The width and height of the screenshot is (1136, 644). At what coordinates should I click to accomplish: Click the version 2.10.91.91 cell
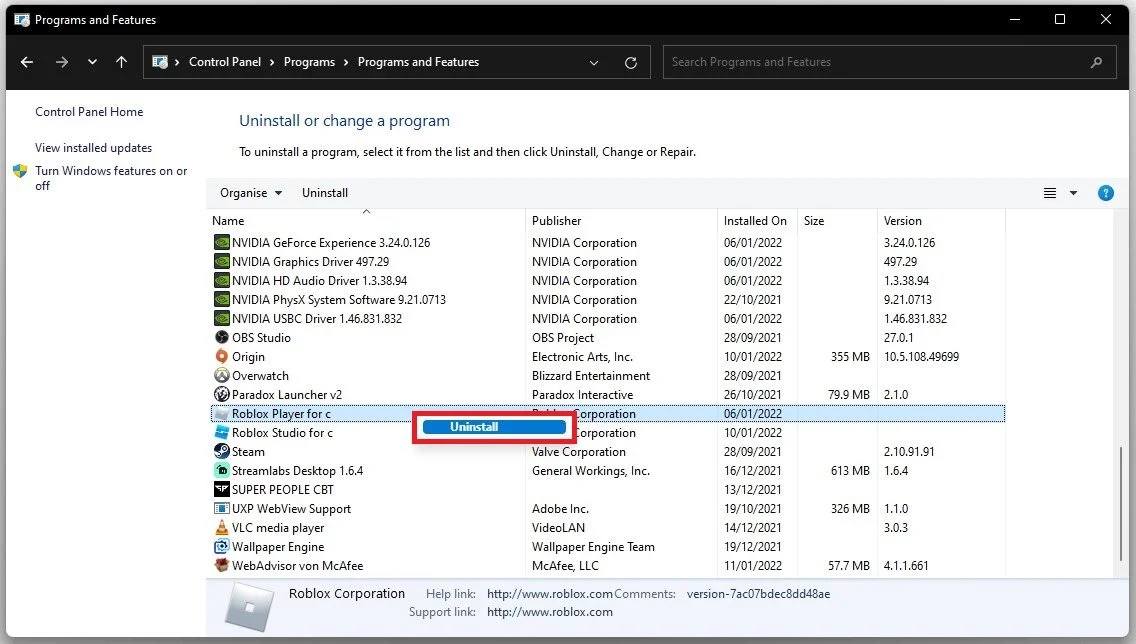click(x=909, y=452)
